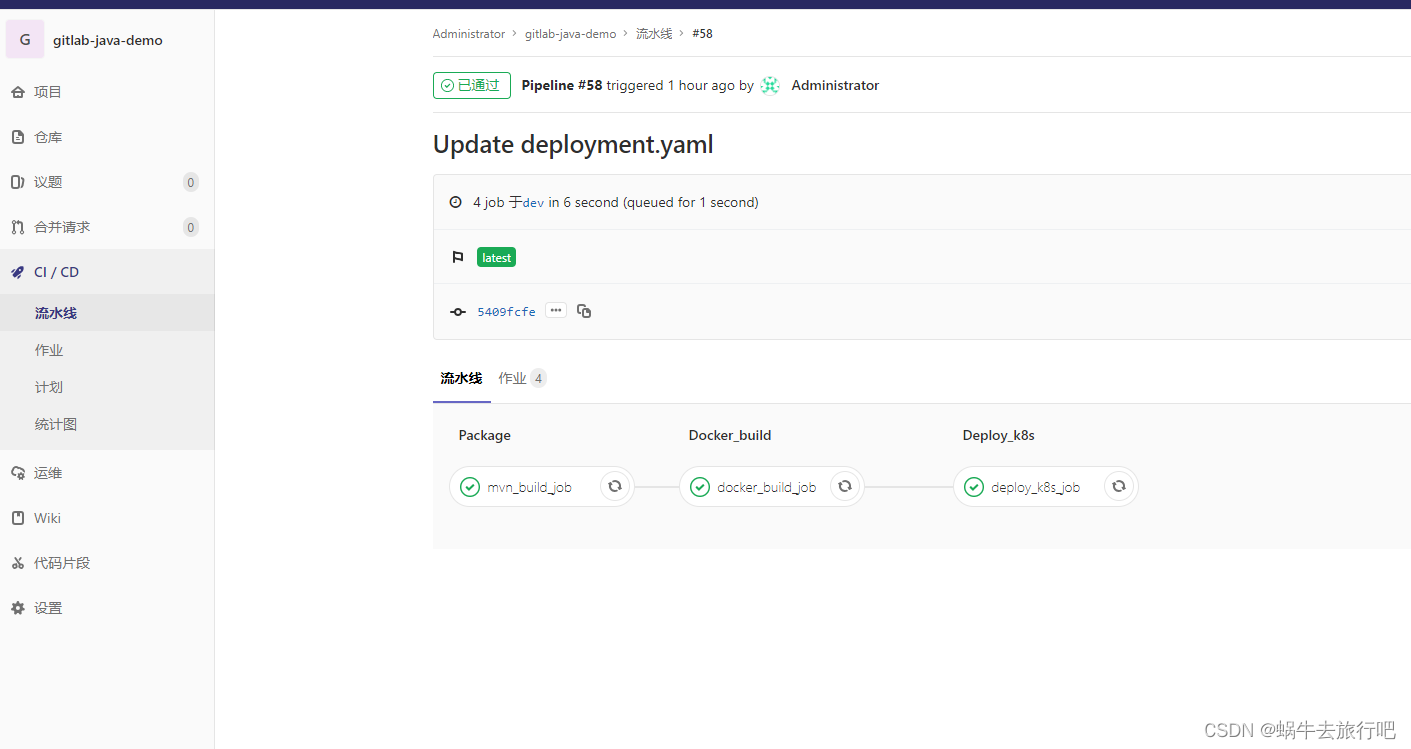Retry the mvn_build_job via its retry icon
This screenshot has height=749, width=1411.
[x=615, y=486]
